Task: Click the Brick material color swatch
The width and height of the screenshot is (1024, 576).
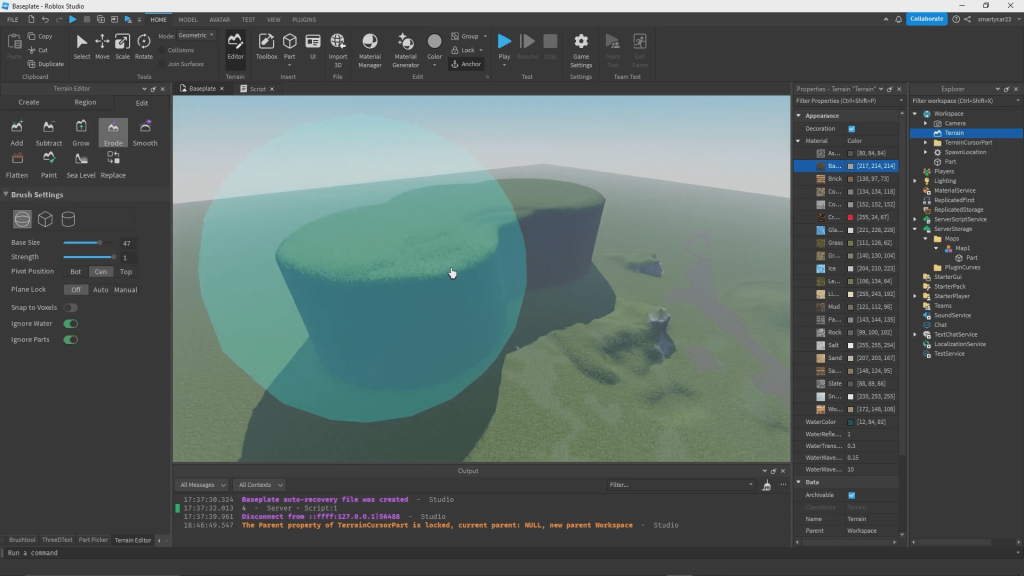Action: [850, 179]
